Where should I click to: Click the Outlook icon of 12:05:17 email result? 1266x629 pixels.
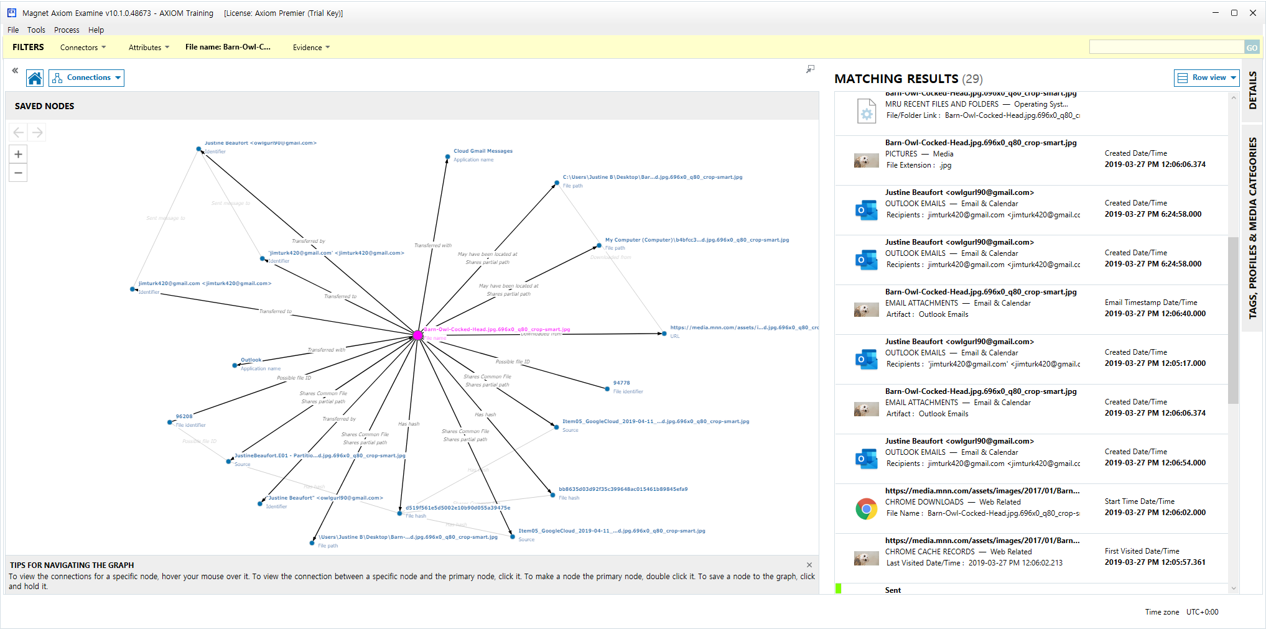pyautogui.click(x=866, y=360)
